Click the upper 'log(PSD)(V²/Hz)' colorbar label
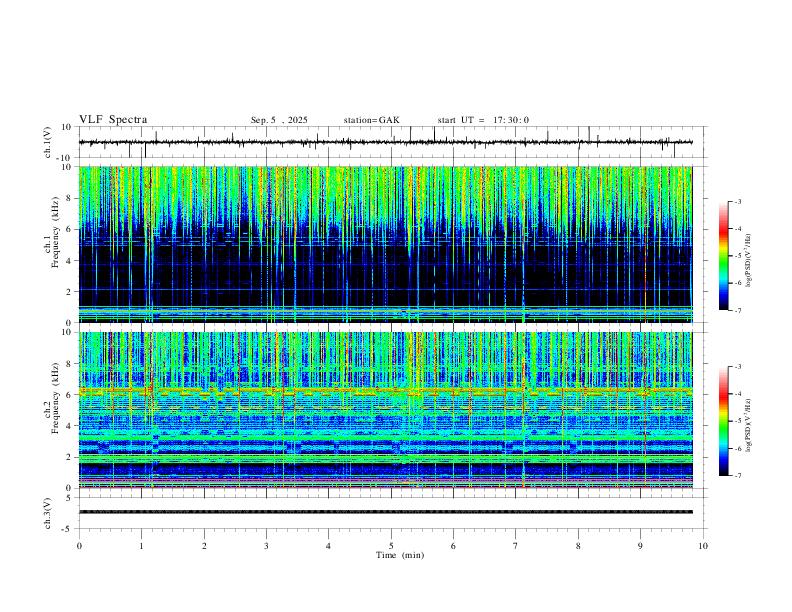The width and height of the screenshot is (792, 612). pyautogui.click(x=748, y=261)
